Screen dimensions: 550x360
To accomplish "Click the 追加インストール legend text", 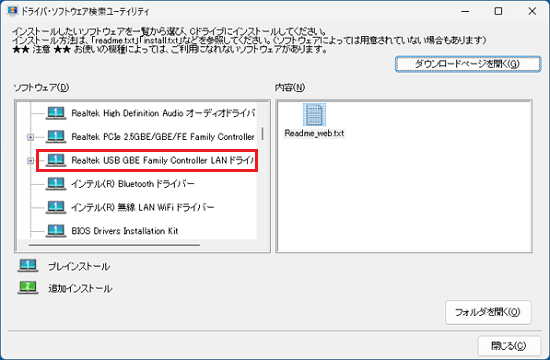I will (x=80, y=288).
